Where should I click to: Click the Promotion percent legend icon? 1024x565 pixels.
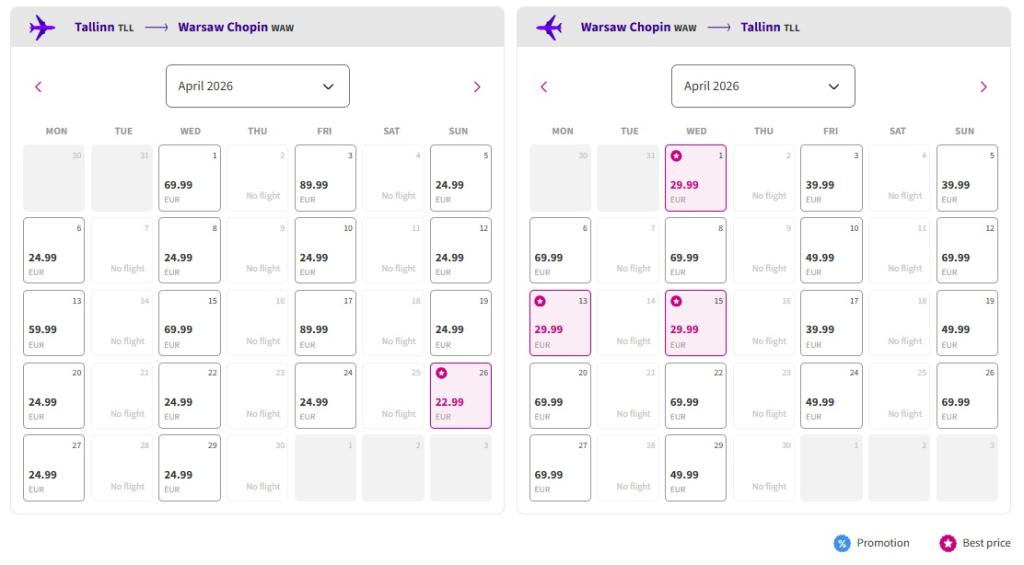point(842,543)
